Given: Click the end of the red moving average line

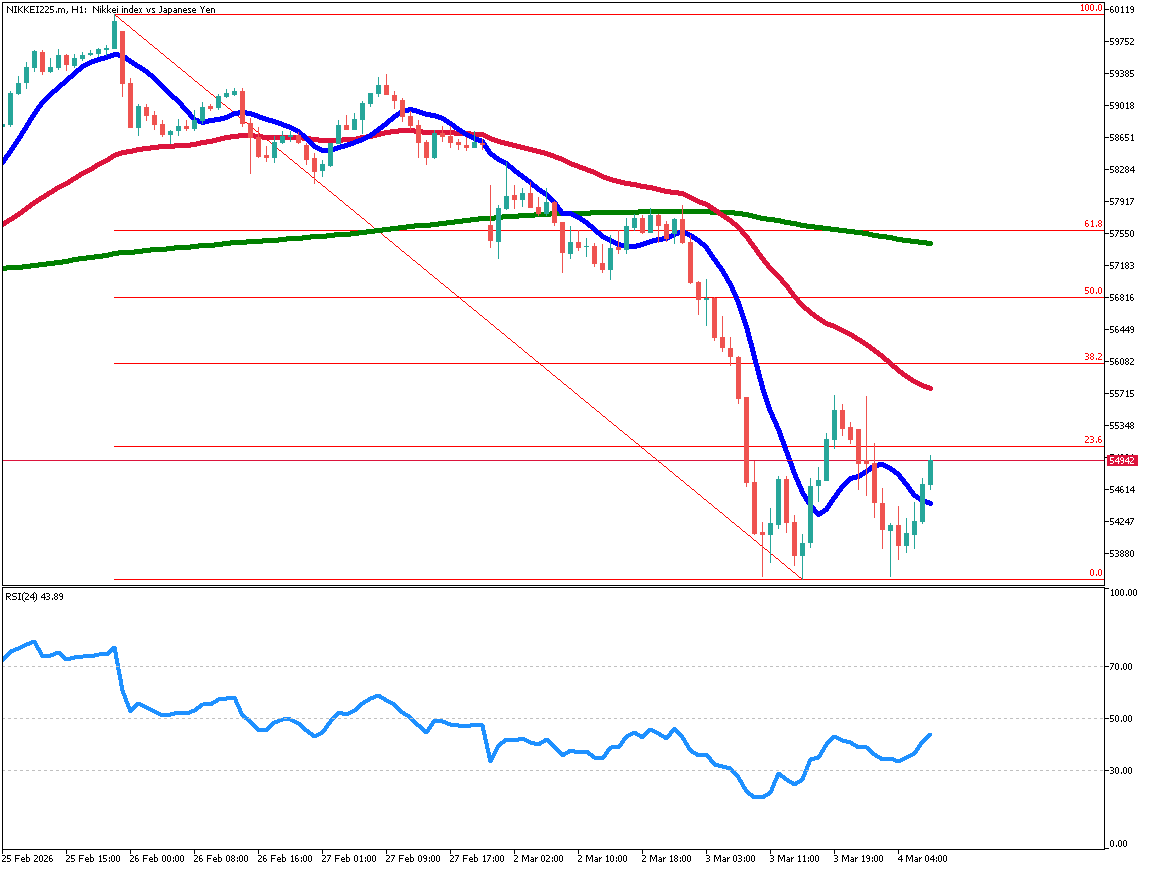Looking at the screenshot, I should 930,389.
